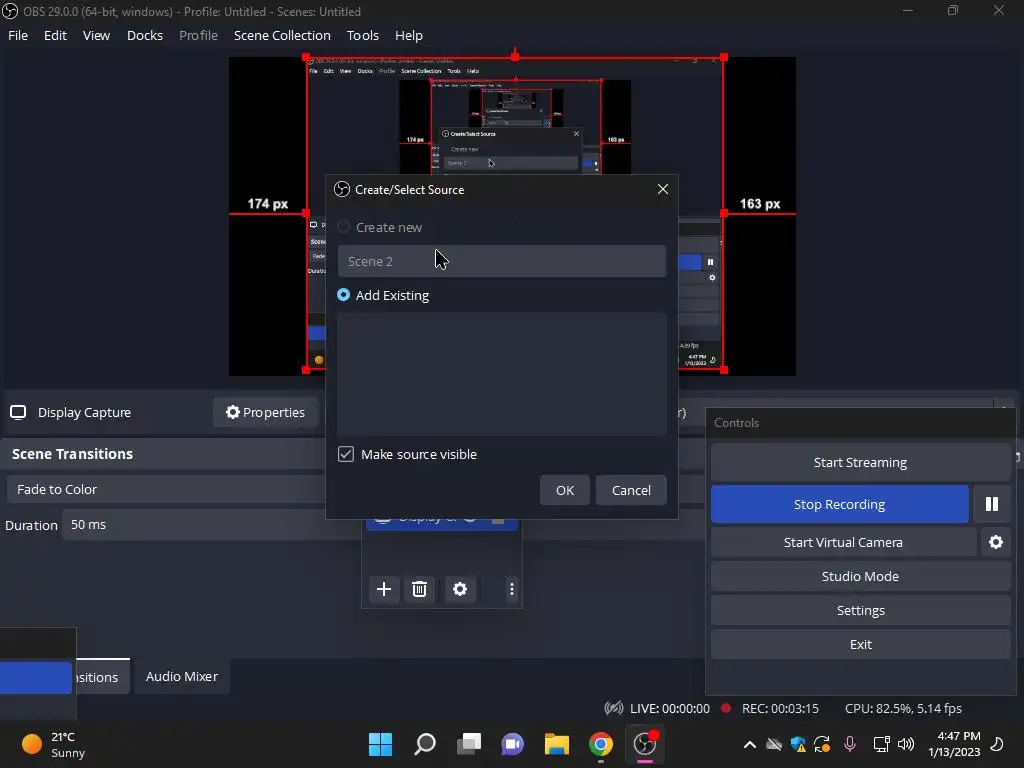Click the volume speaker tray icon
1024x768 pixels.
click(906, 744)
